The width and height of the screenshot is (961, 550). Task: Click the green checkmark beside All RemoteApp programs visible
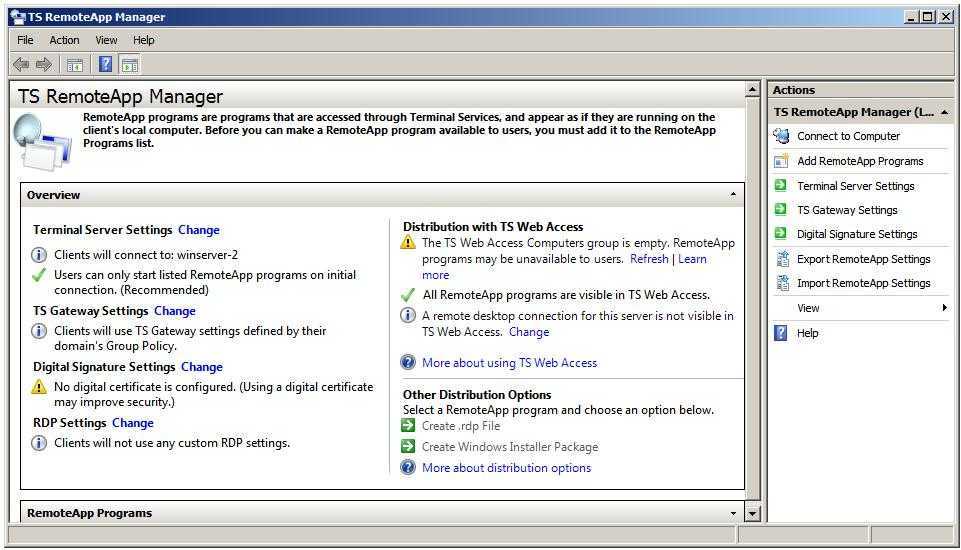click(408, 295)
